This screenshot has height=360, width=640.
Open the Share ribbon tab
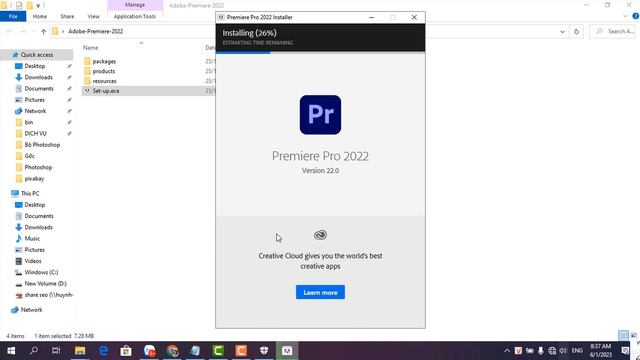pyautogui.click(x=67, y=16)
